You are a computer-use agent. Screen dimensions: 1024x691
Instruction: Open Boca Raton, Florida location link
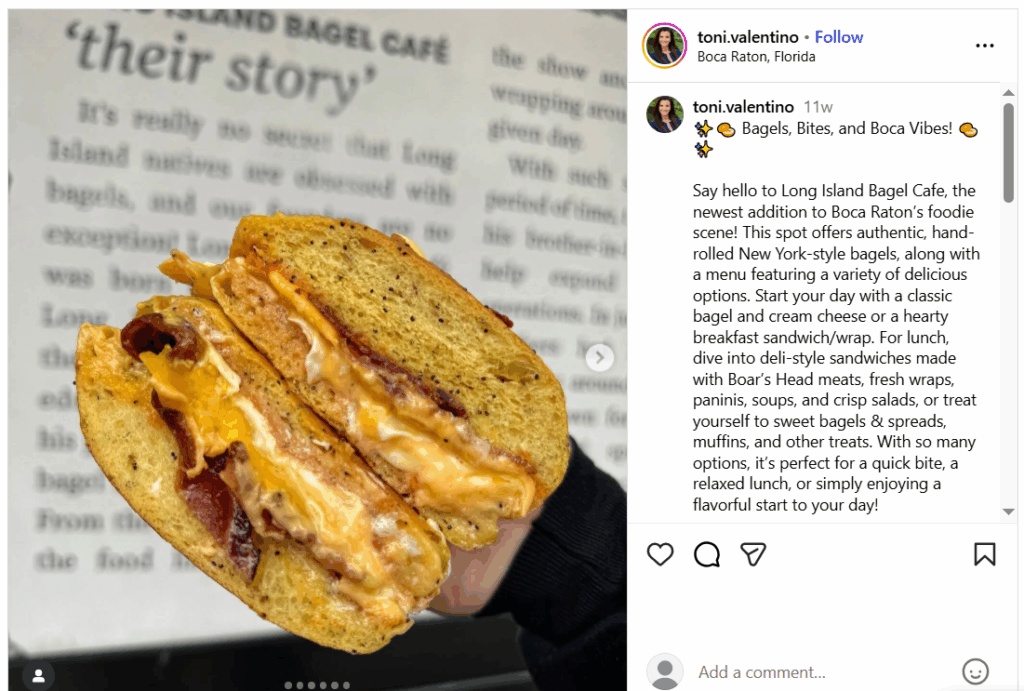click(756, 57)
